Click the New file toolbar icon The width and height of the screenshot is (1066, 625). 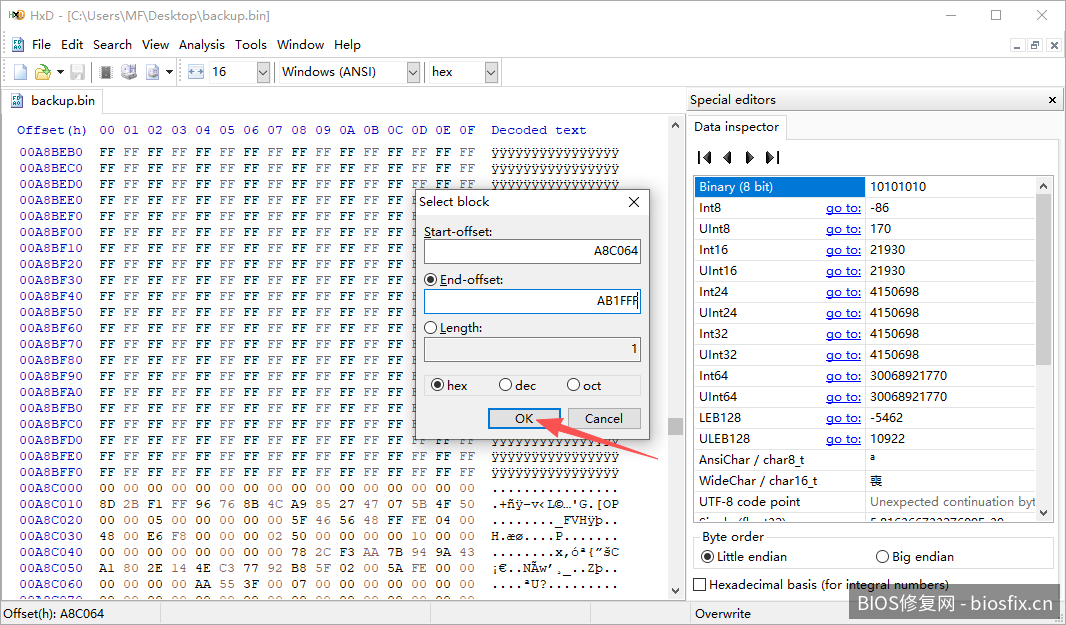[20, 72]
